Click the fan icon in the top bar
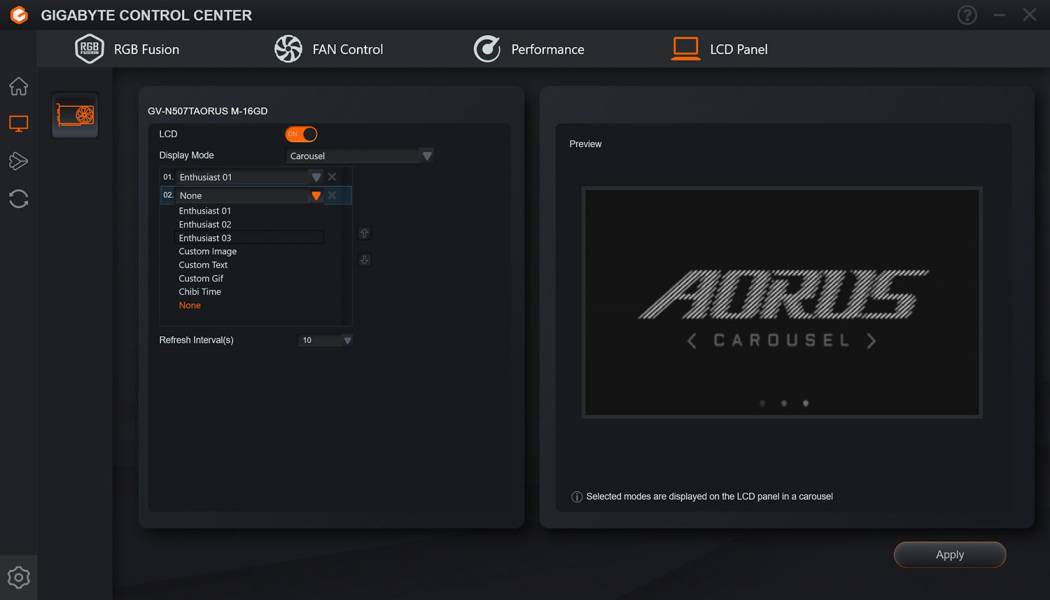This screenshot has height=600, width=1050. (x=288, y=49)
